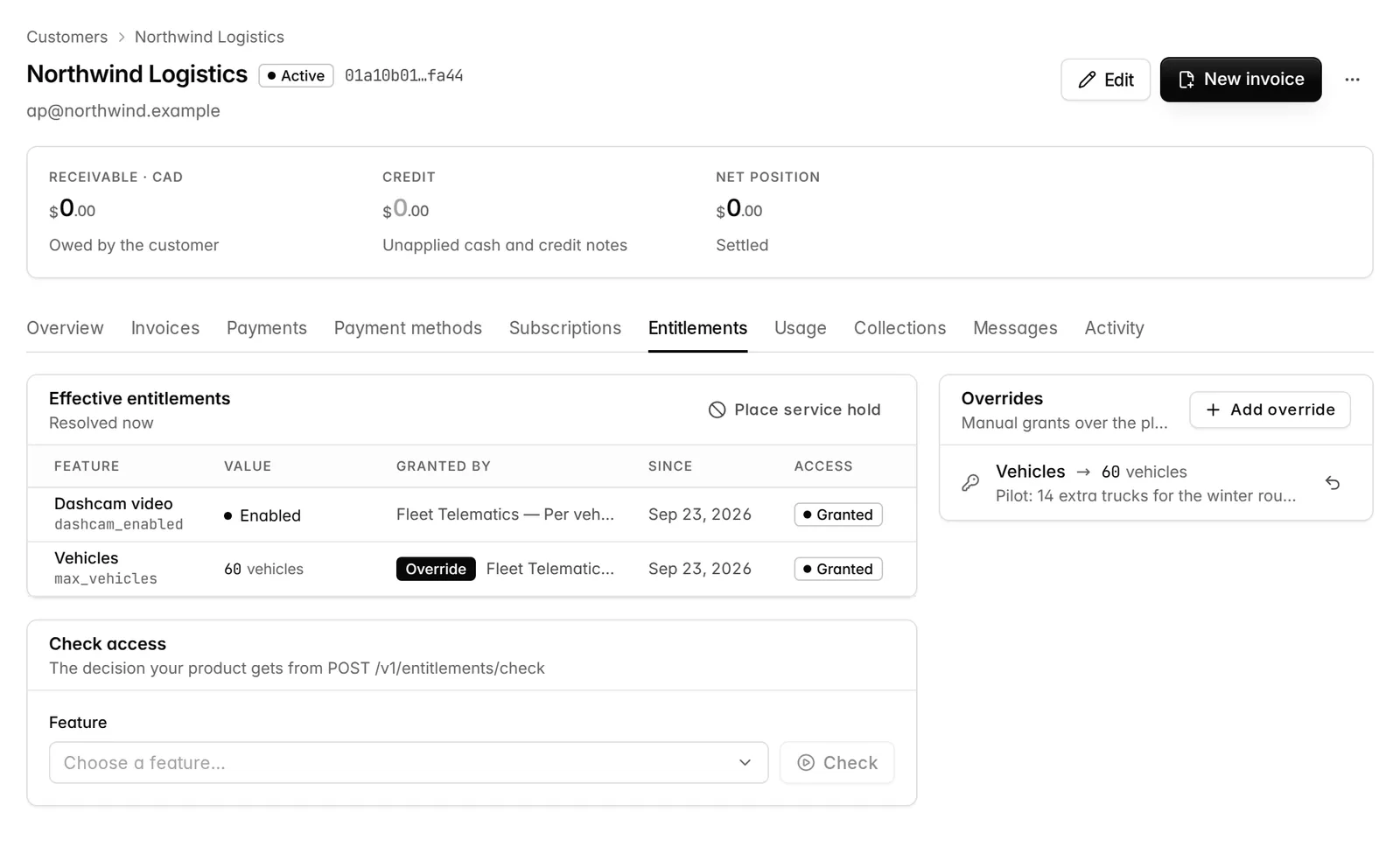Click the Net position amount
The width and height of the screenshot is (1400, 854).
(x=739, y=208)
